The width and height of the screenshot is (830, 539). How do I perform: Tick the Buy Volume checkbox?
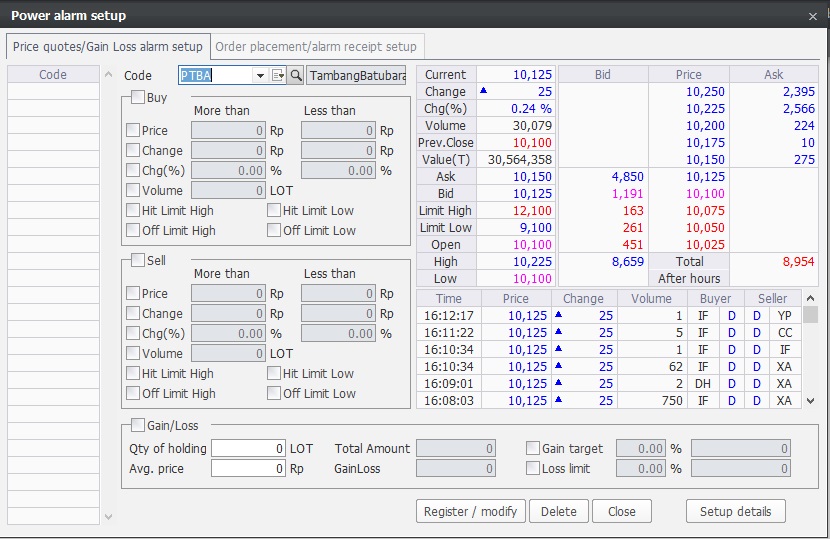133,190
